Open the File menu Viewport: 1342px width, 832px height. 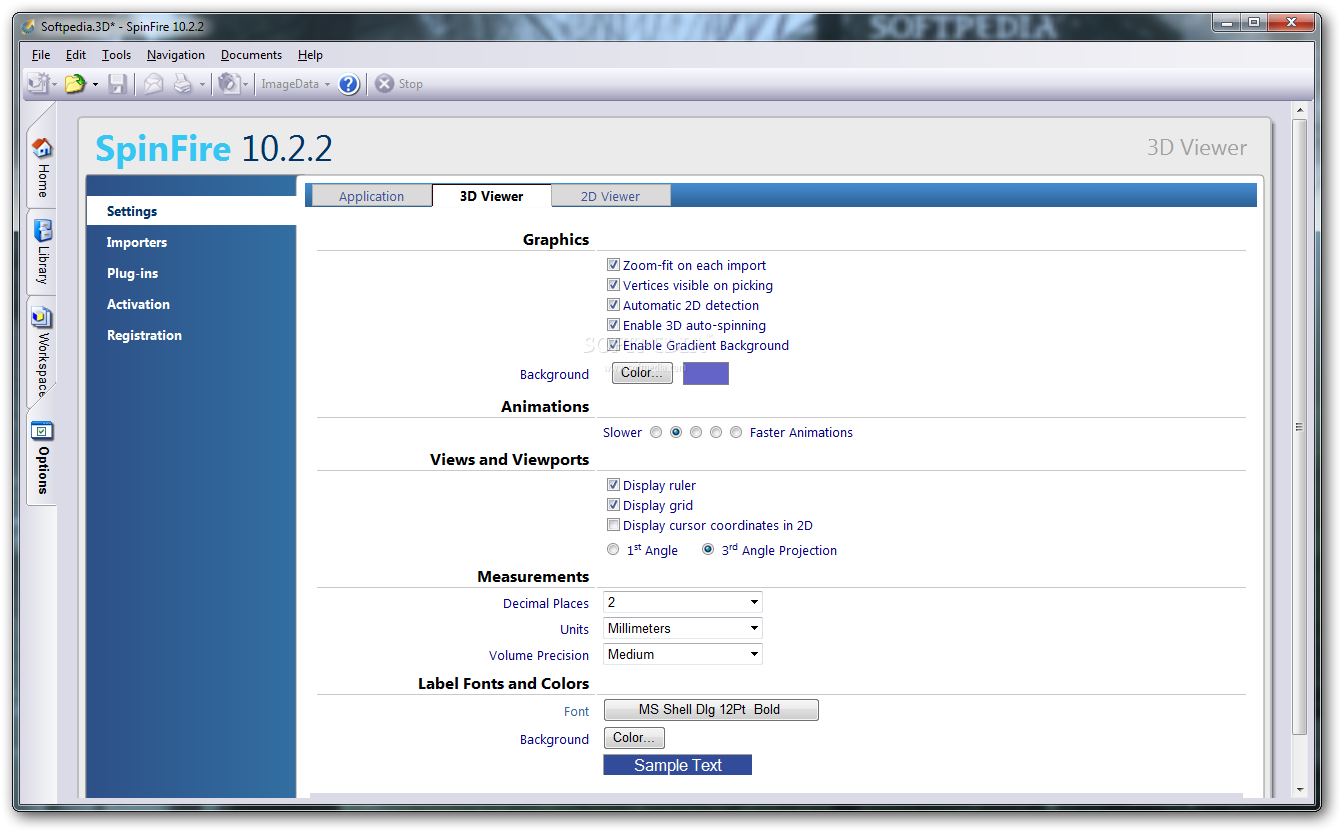pyautogui.click(x=41, y=55)
